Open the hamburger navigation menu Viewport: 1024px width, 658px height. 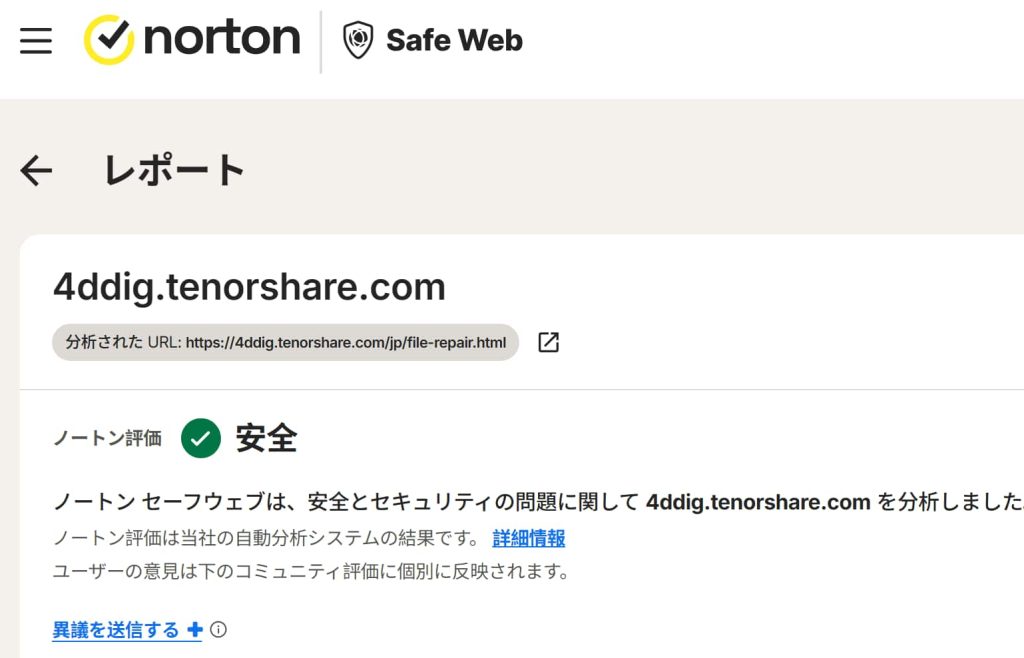[34, 39]
